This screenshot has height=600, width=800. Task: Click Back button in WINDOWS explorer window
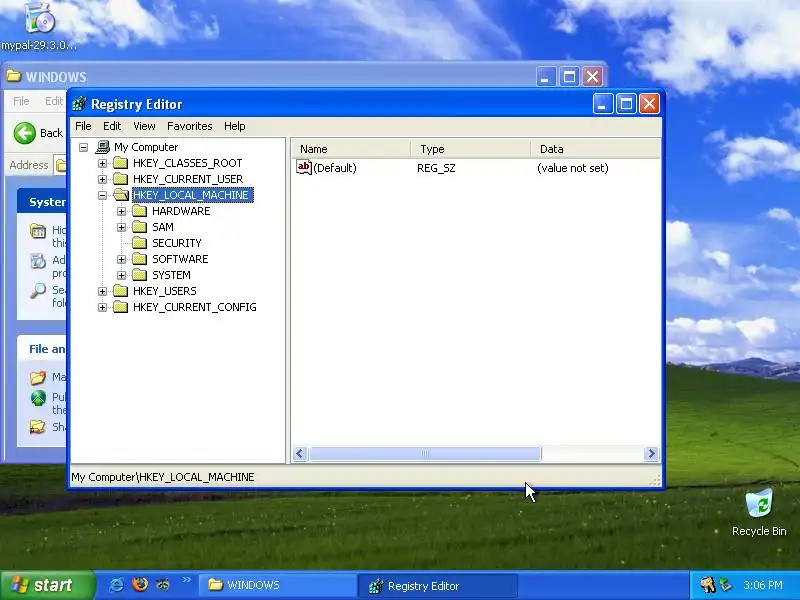click(x=38, y=133)
